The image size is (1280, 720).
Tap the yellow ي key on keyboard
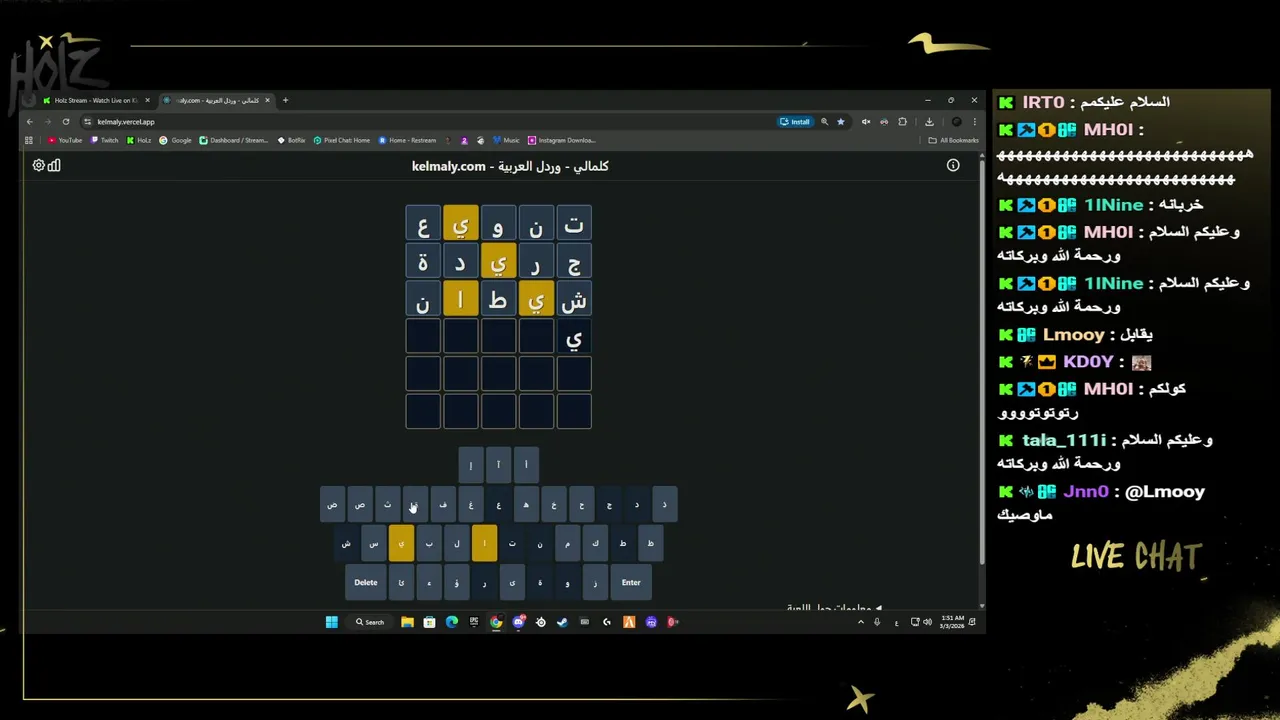[401, 543]
